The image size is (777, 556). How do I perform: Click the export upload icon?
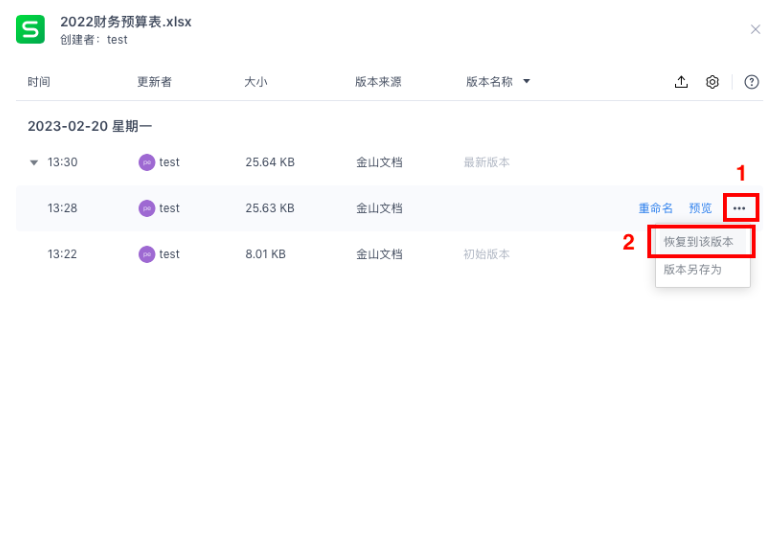681,82
